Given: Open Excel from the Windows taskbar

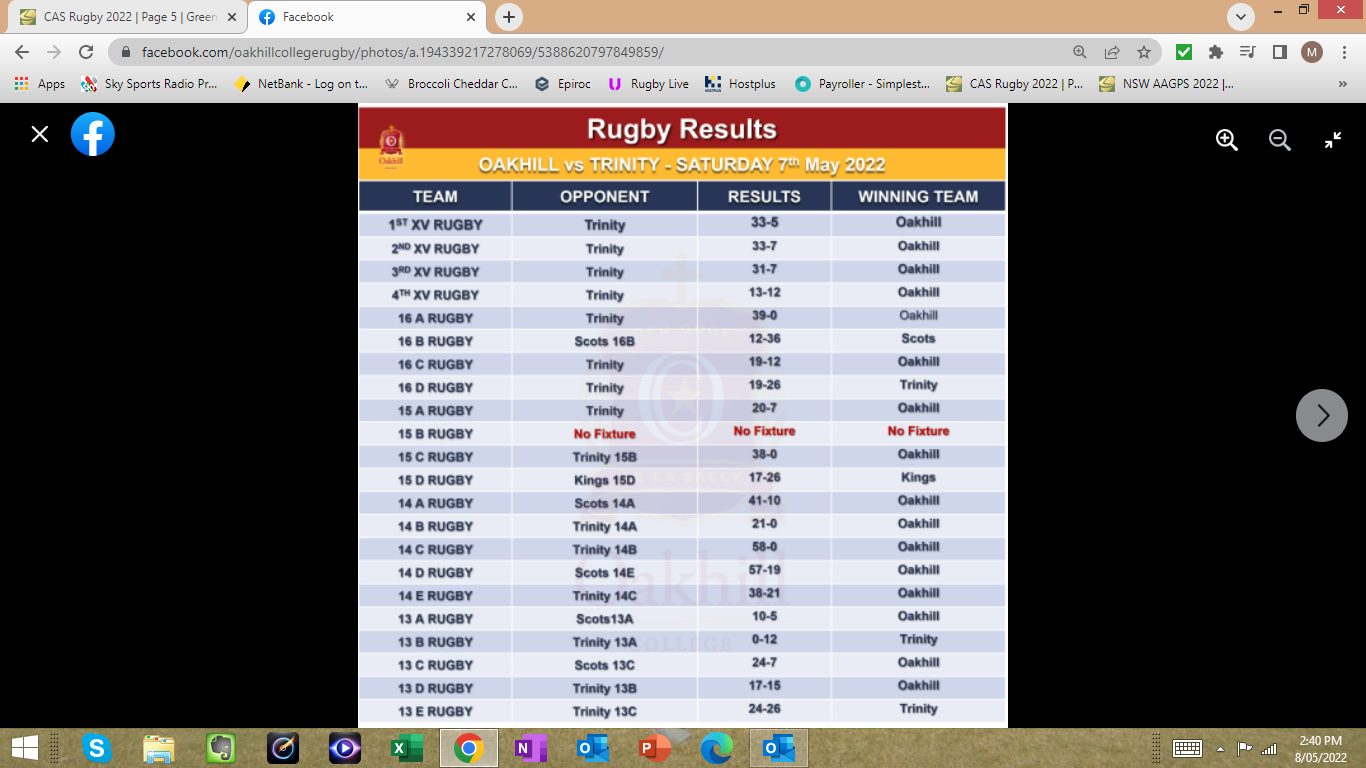Looking at the screenshot, I should 407,748.
